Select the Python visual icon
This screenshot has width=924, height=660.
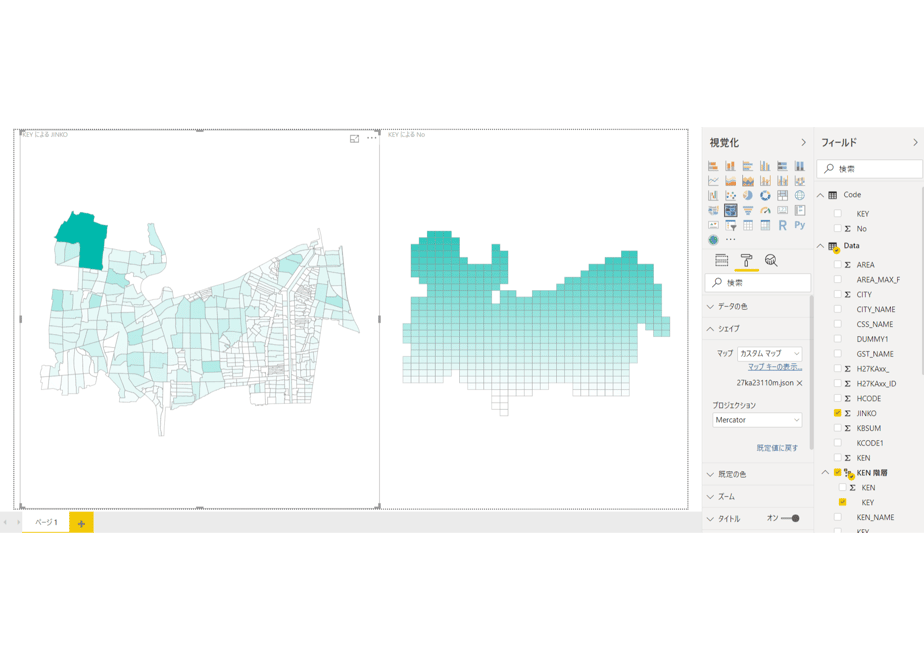click(800, 225)
